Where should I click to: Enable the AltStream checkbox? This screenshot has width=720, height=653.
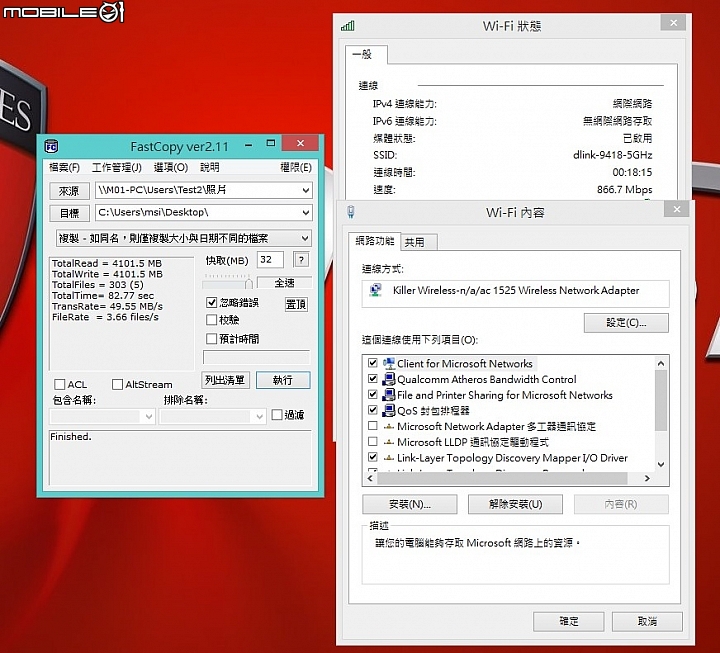(118, 384)
